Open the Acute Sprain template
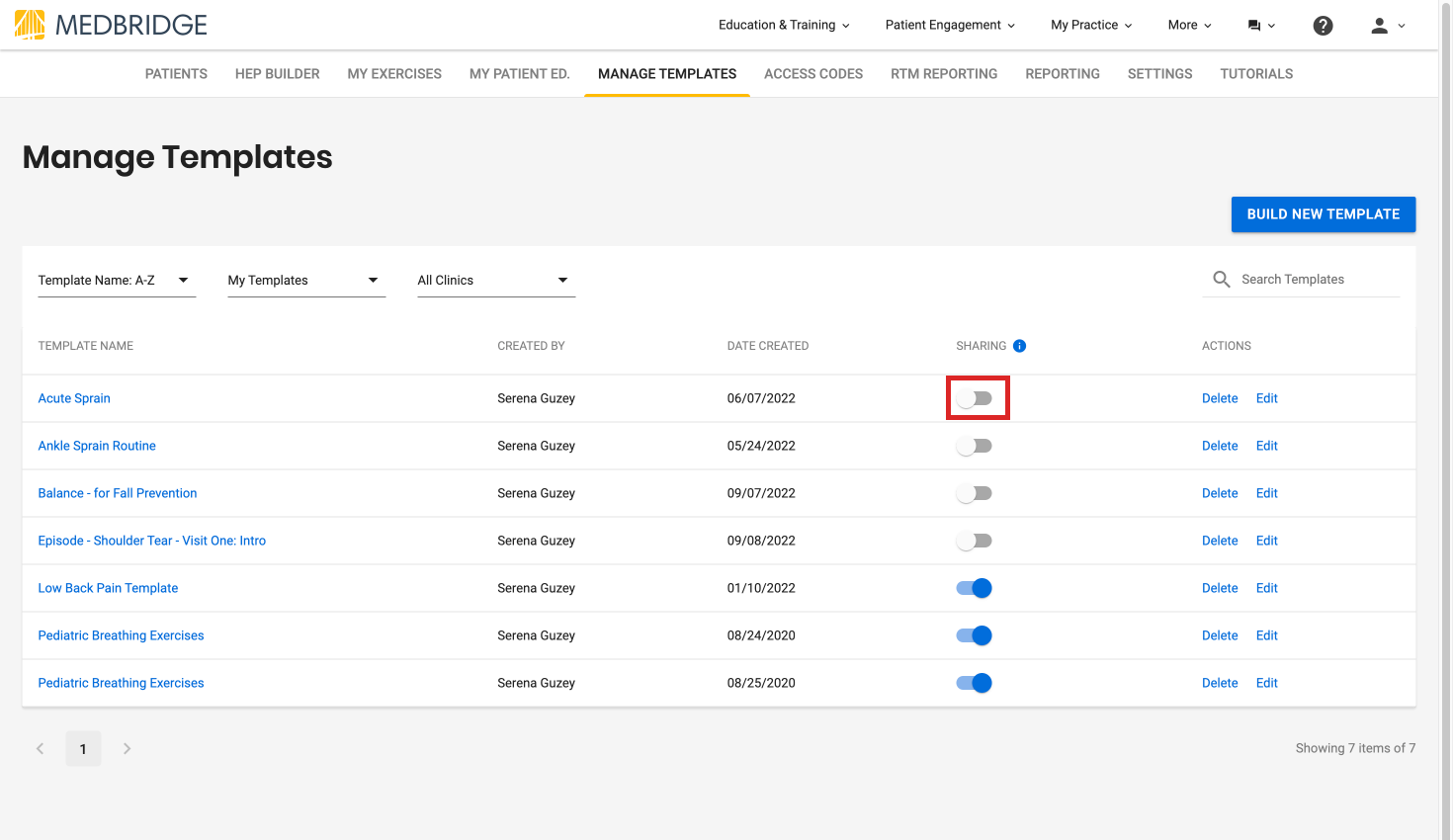1453x840 pixels. coord(74,398)
